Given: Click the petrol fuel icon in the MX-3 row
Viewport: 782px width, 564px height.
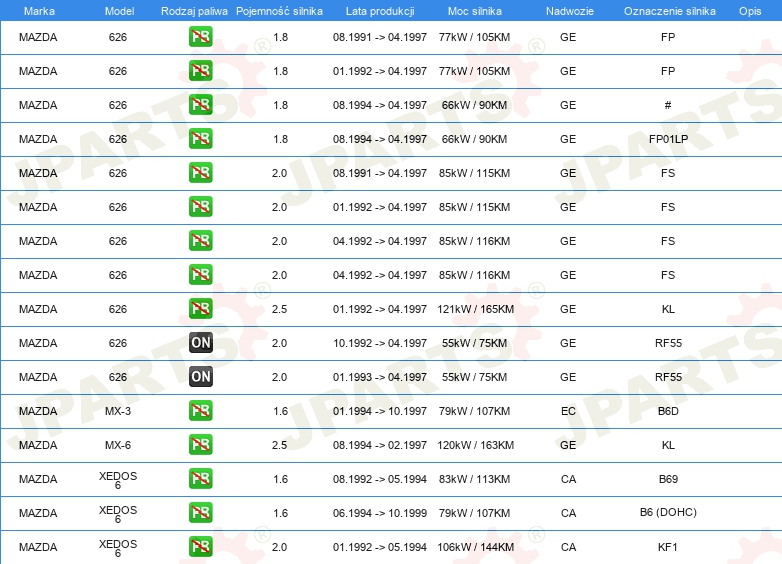Looking at the screenshot, I should click(200, 410).
